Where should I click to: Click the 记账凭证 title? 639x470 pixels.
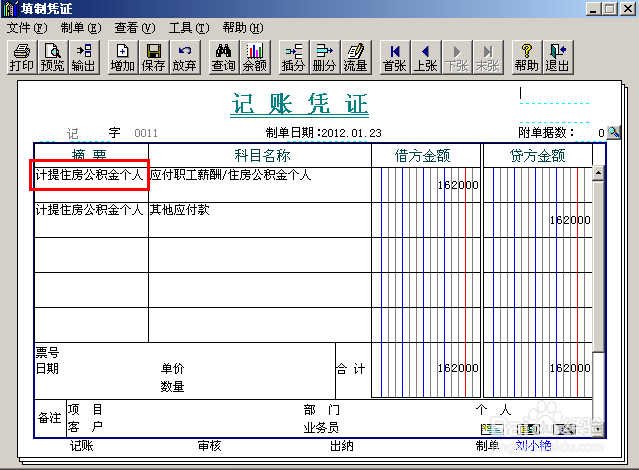300,104
